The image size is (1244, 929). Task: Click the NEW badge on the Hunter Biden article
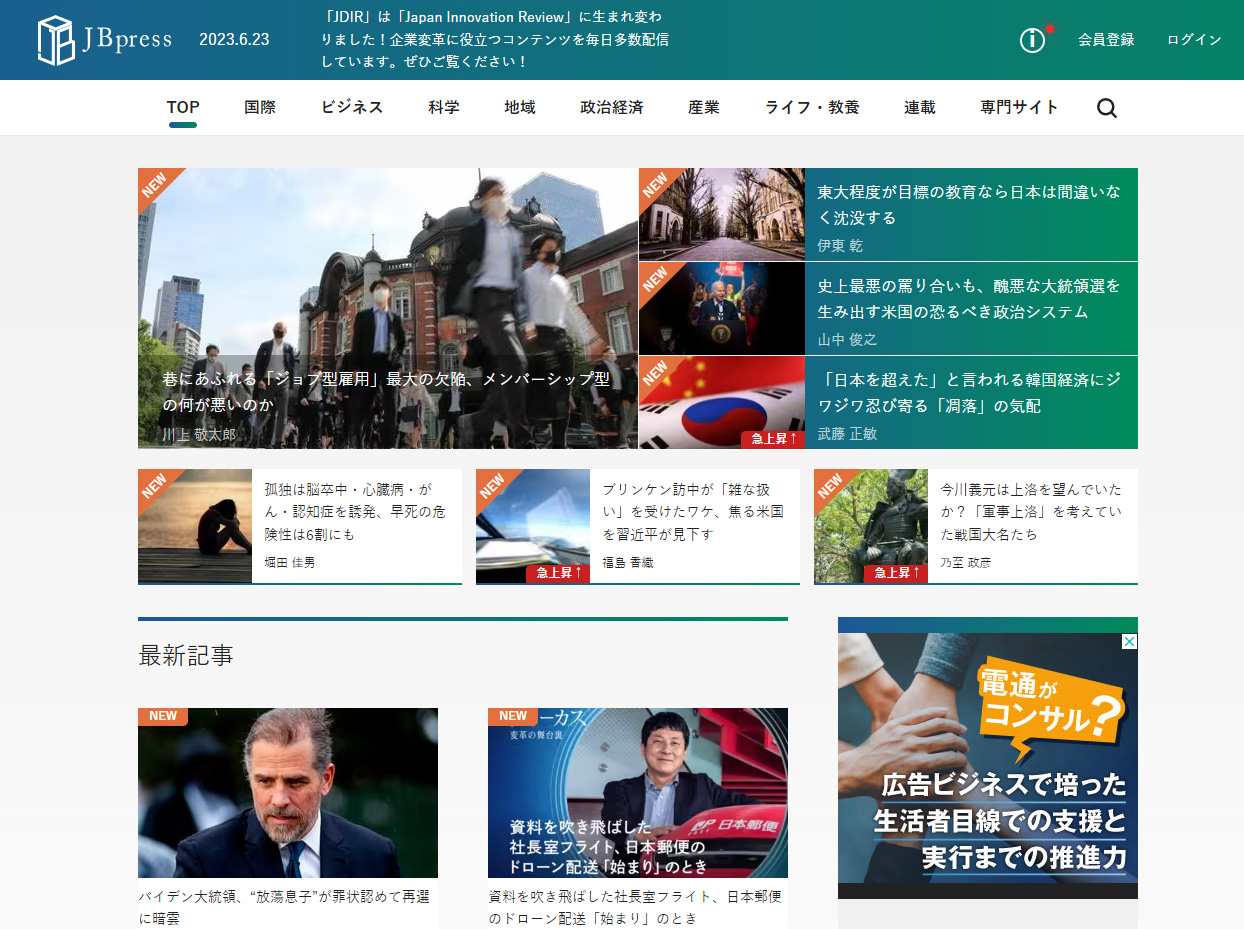click(162, 715)
